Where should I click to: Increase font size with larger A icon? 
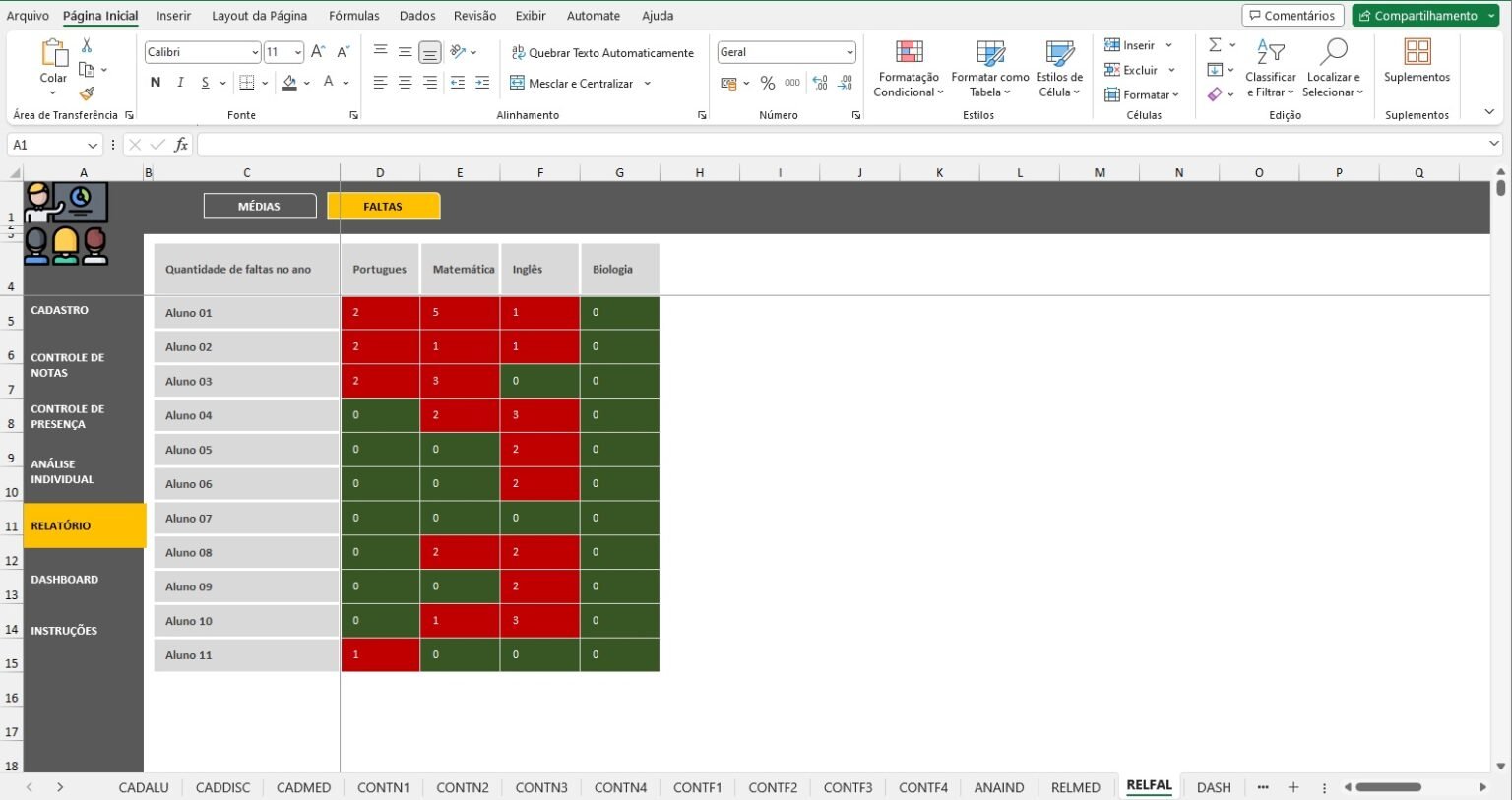(318, 52)
